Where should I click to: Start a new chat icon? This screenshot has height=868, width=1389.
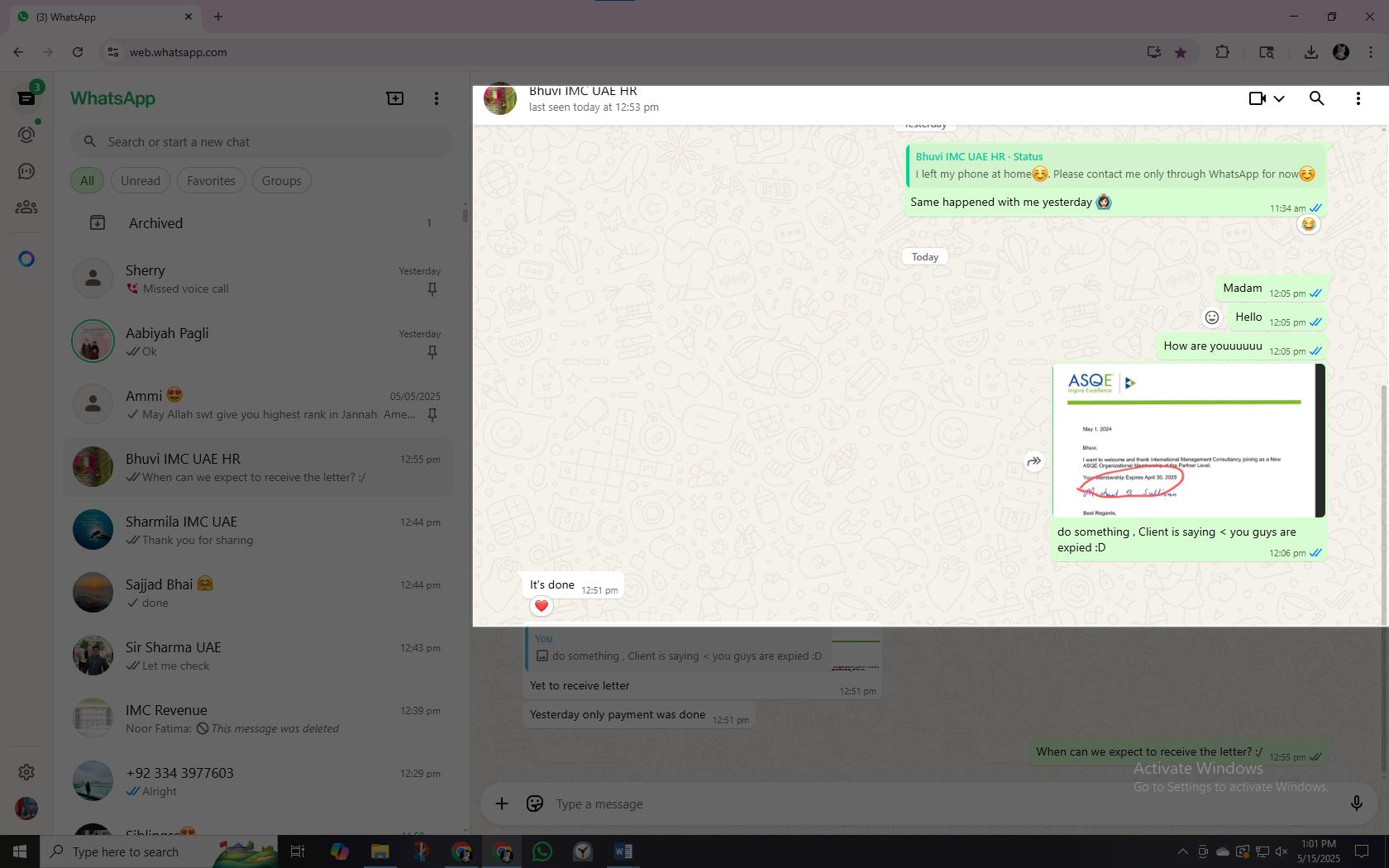[x=395, y=98]
